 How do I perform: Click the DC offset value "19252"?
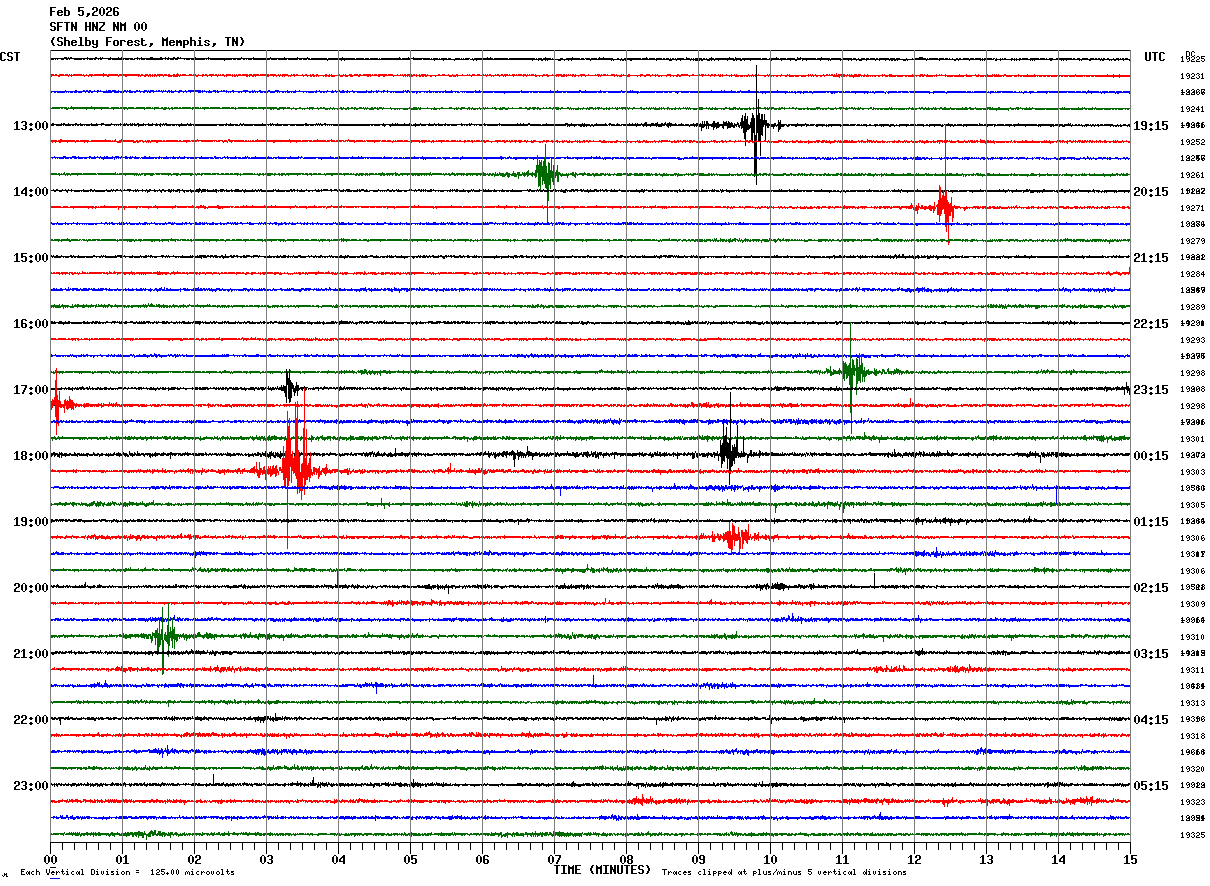(1192, 142)
